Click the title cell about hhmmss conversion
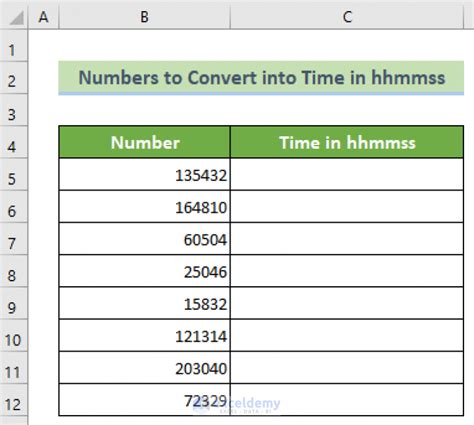 click(261, 78)
